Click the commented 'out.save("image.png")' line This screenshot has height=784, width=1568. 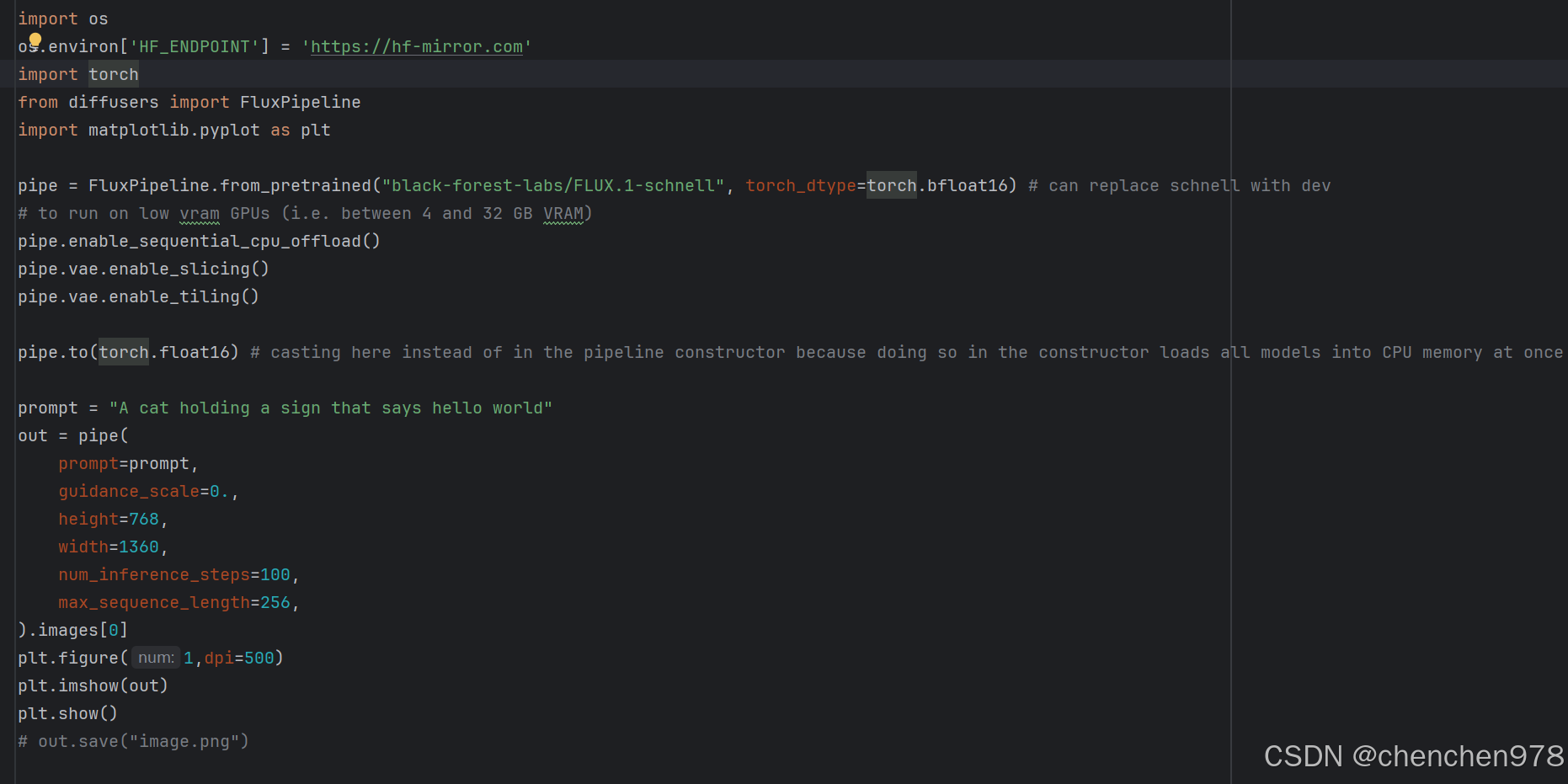tap(134, 742)
